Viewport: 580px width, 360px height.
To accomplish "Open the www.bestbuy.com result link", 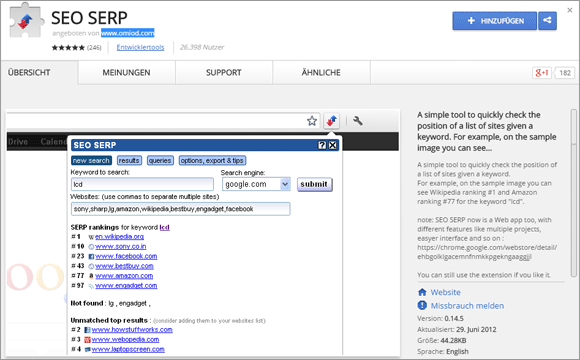I will pos(124,266).
